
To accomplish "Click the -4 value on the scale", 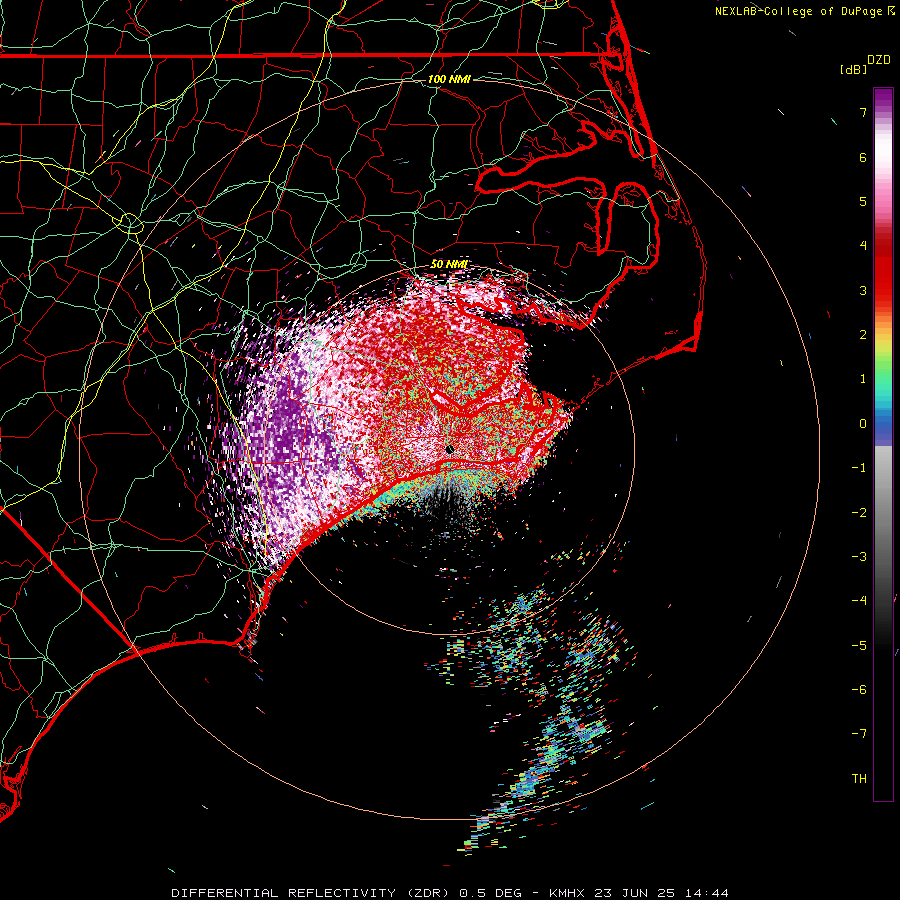I will pos(859,601).
